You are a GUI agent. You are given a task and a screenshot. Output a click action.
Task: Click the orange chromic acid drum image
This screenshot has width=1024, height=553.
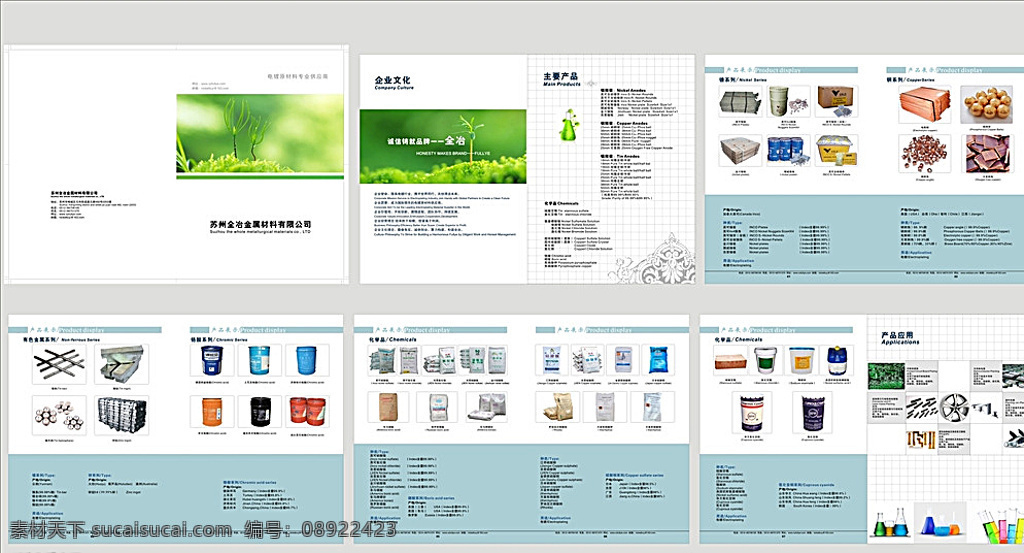212,411
